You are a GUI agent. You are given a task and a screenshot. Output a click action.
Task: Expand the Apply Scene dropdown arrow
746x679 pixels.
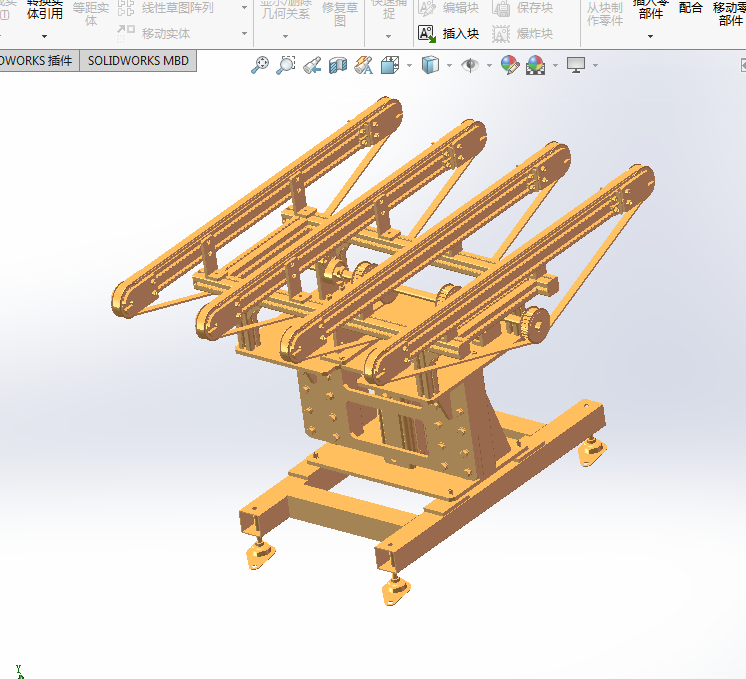555,65
